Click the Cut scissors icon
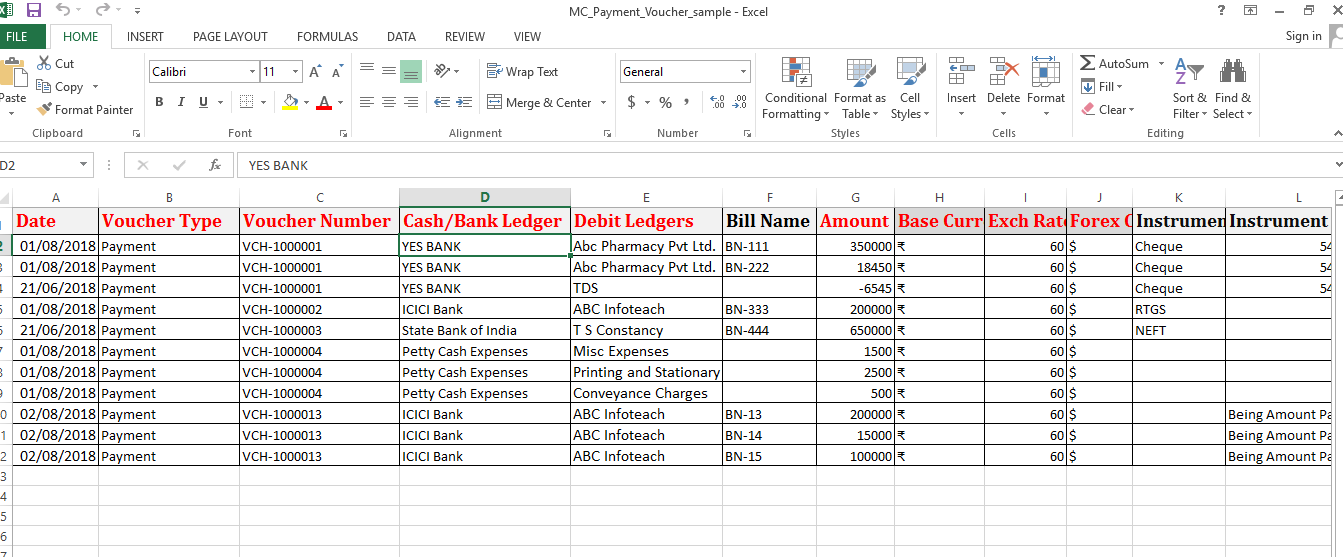 [x=44, y=63]
